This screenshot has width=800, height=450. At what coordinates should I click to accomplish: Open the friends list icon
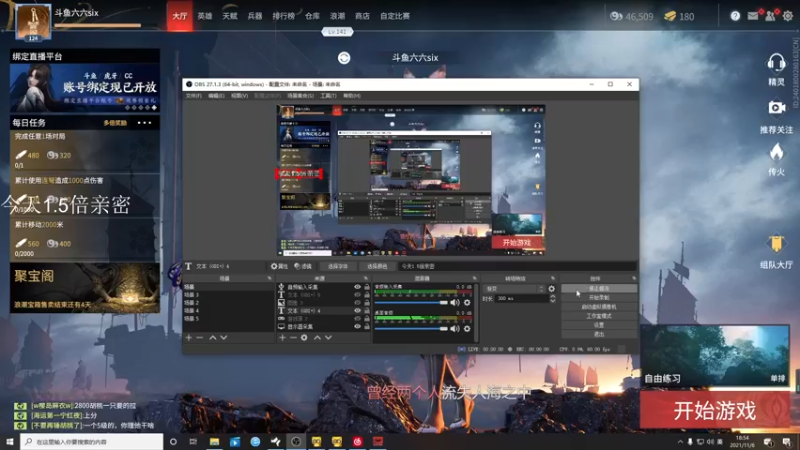[x=770, y=16]
